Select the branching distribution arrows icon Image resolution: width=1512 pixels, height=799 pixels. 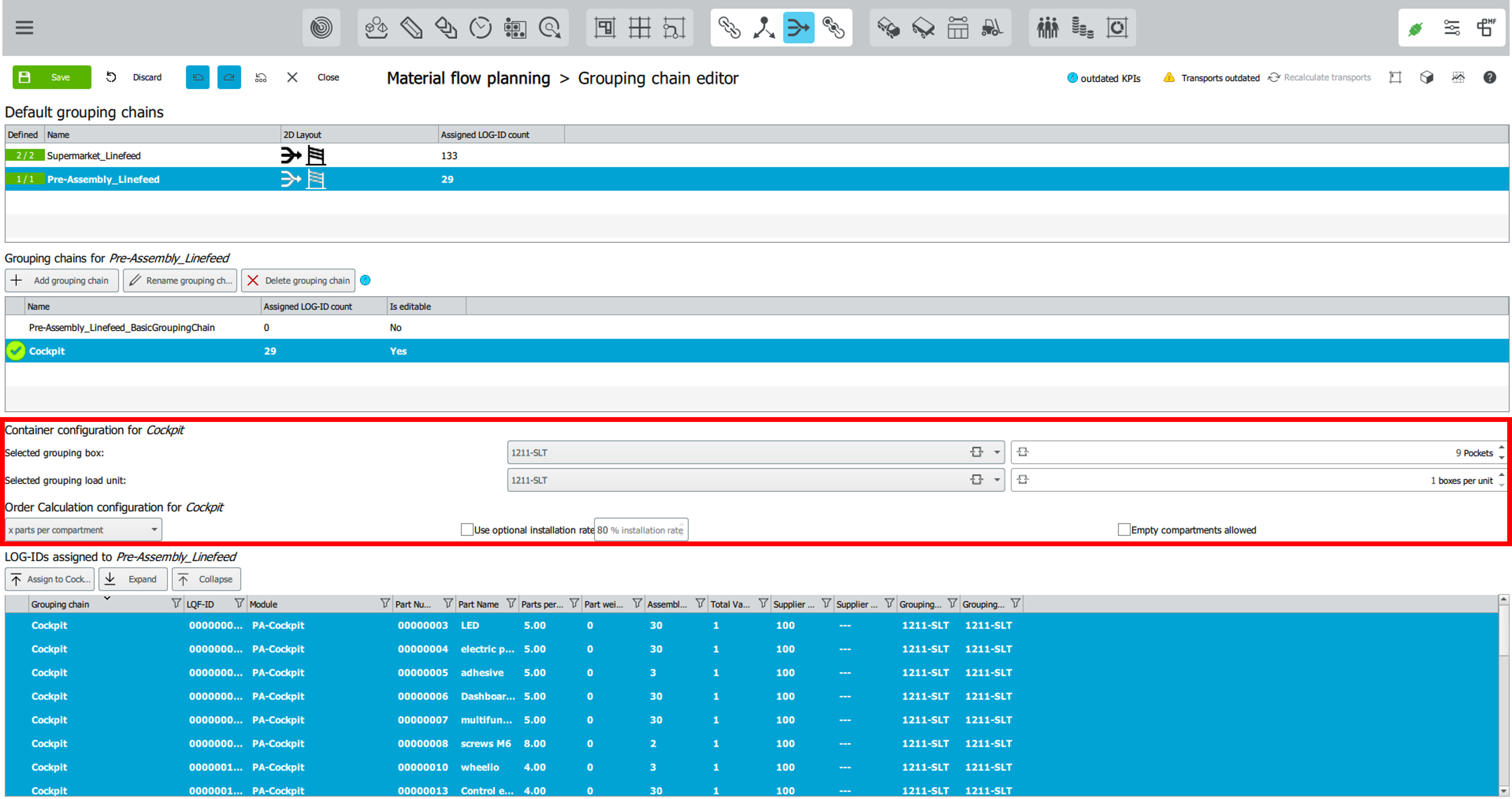tap(764, 28)
